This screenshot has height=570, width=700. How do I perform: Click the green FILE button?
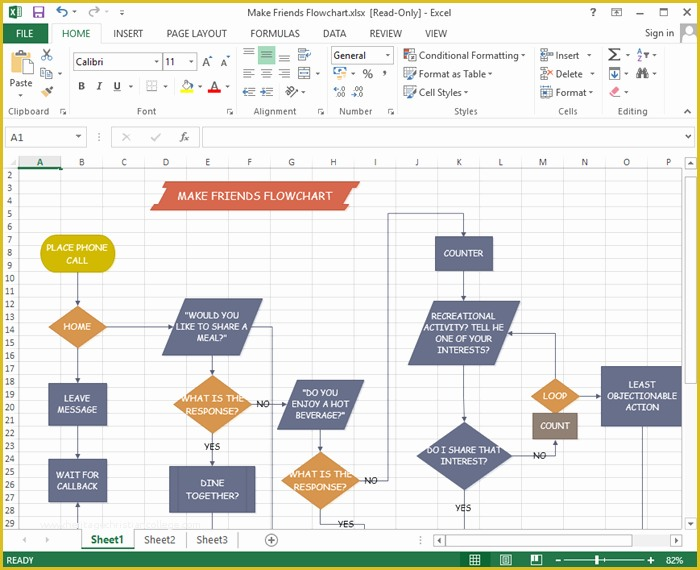point(25,33)
